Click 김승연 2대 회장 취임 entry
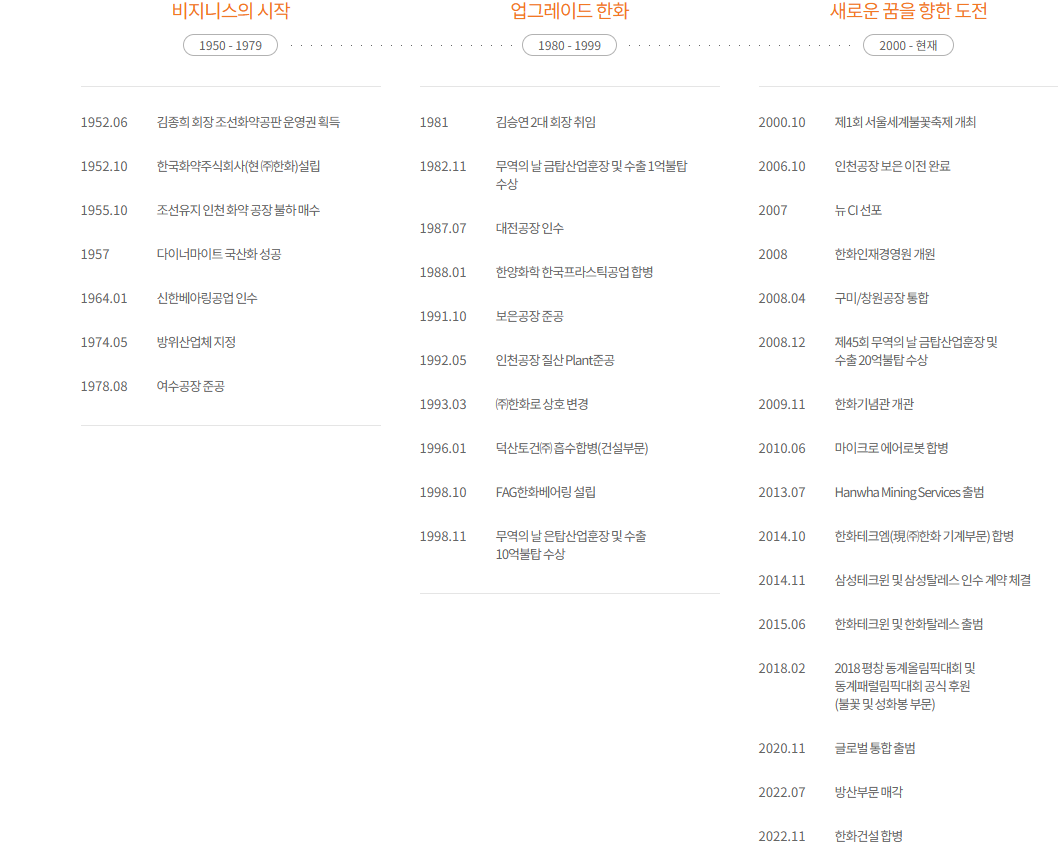This screenshot has width=1058, height=857. click(545, 122)
